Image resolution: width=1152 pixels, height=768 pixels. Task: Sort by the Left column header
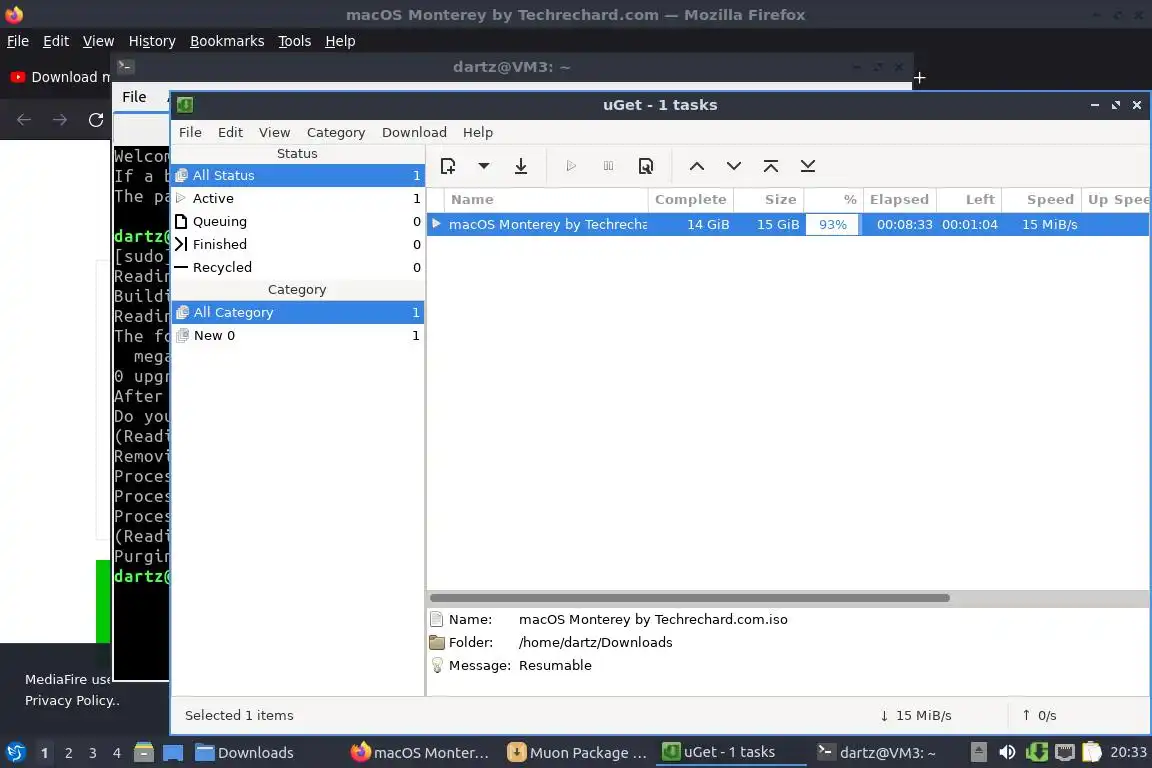[970, 199]
